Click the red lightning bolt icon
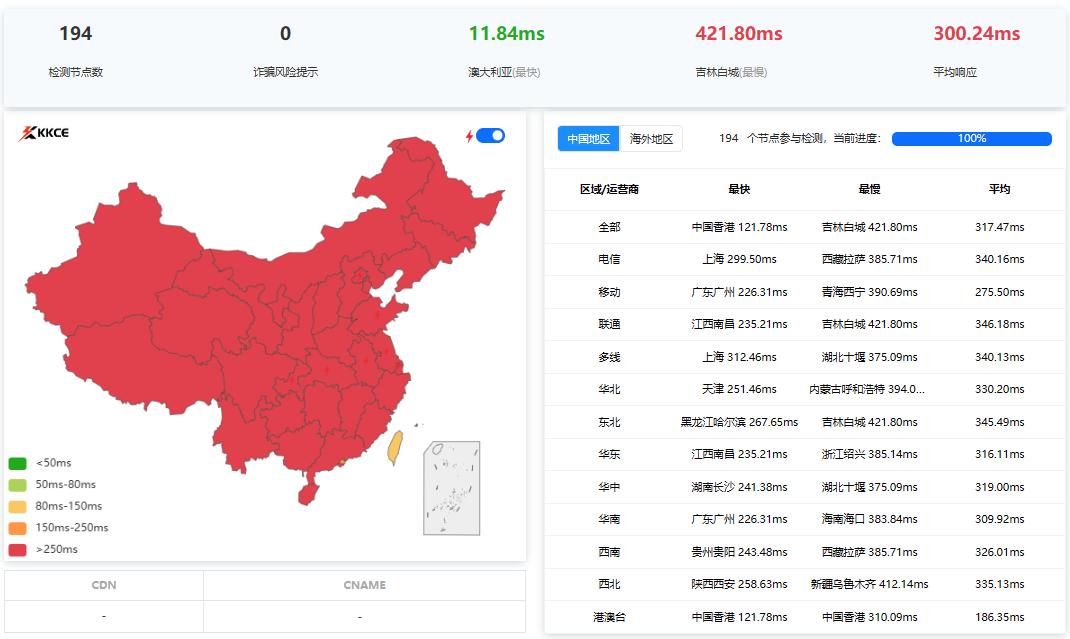The height and width of the screenshot is (639, 1070). [469, 136]
